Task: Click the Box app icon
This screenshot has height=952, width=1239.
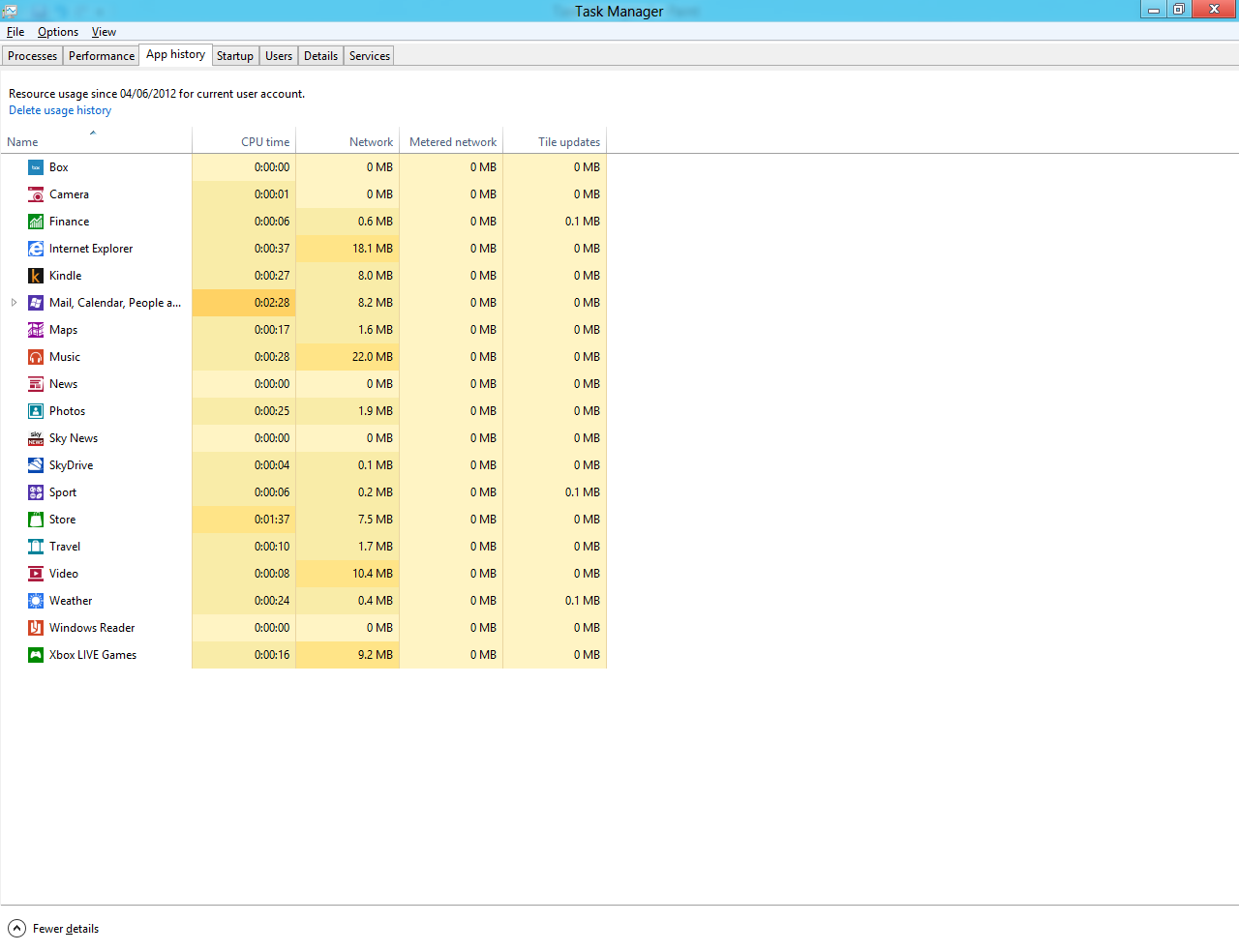Action: [x=36, y=167]
